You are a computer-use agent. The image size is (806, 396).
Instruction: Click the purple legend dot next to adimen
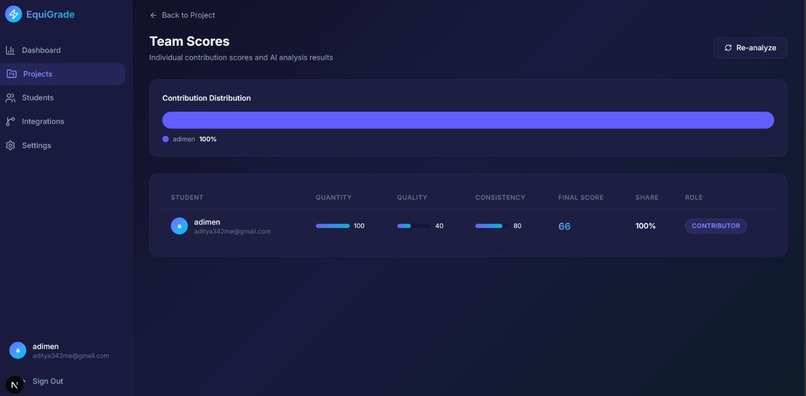point(166,139)
